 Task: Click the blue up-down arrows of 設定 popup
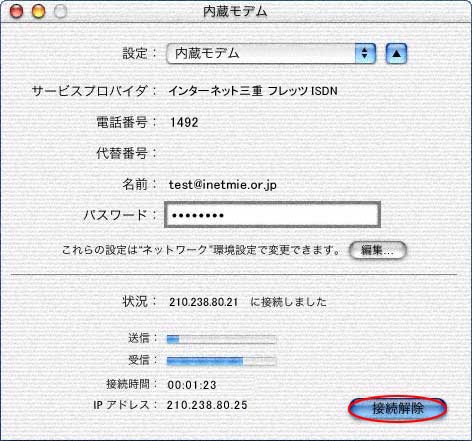[x=365, y=53]
